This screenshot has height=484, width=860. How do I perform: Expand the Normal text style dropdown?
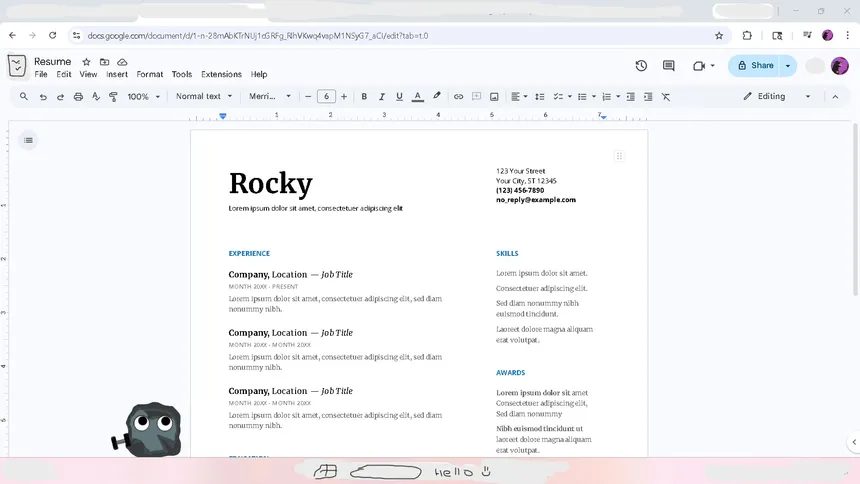tap(204, 97)
